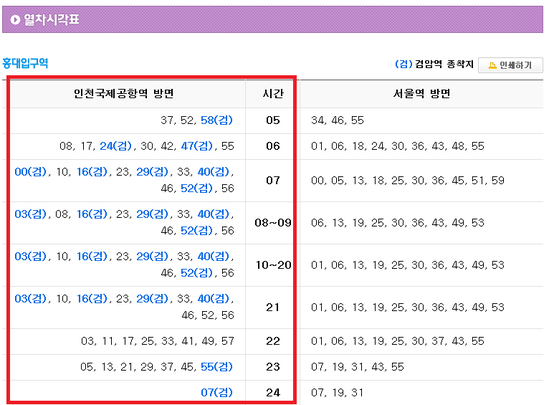
Task: Click the 40(검) entry in the 21 row
Action: tap(213, 299)
